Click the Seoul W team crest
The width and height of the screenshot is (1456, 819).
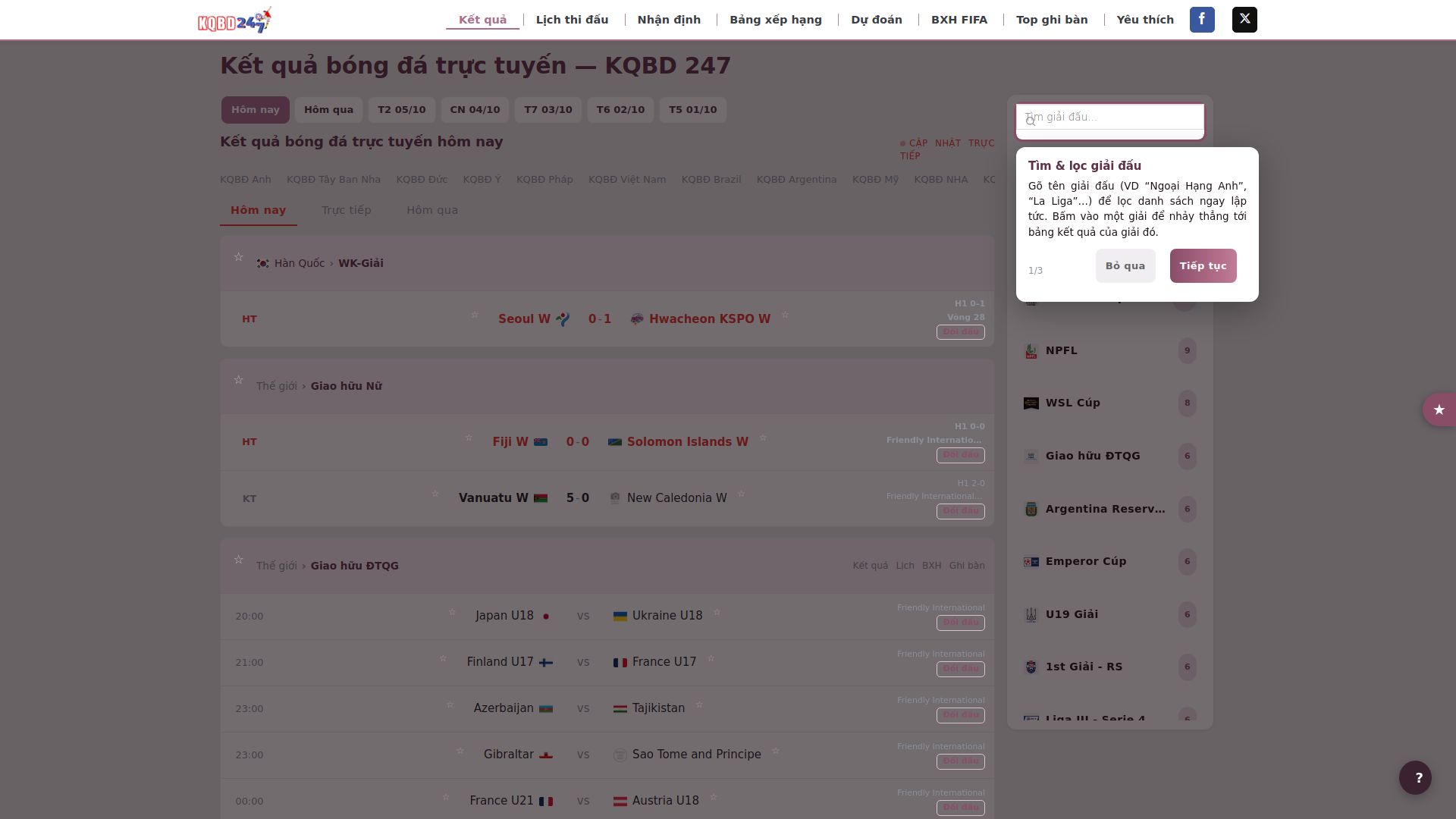563,319
